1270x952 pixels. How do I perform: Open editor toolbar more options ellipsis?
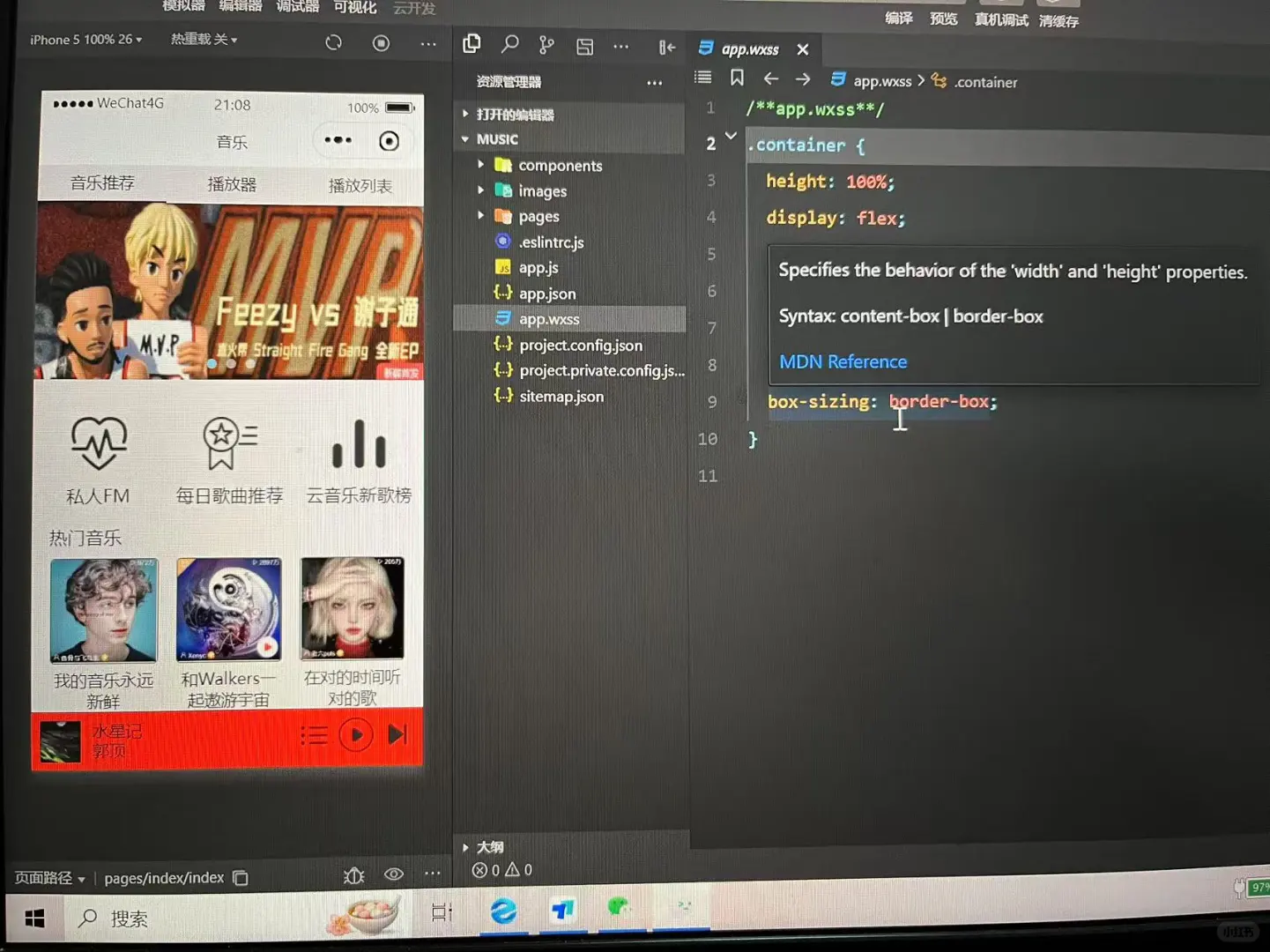tap(621, 47)
